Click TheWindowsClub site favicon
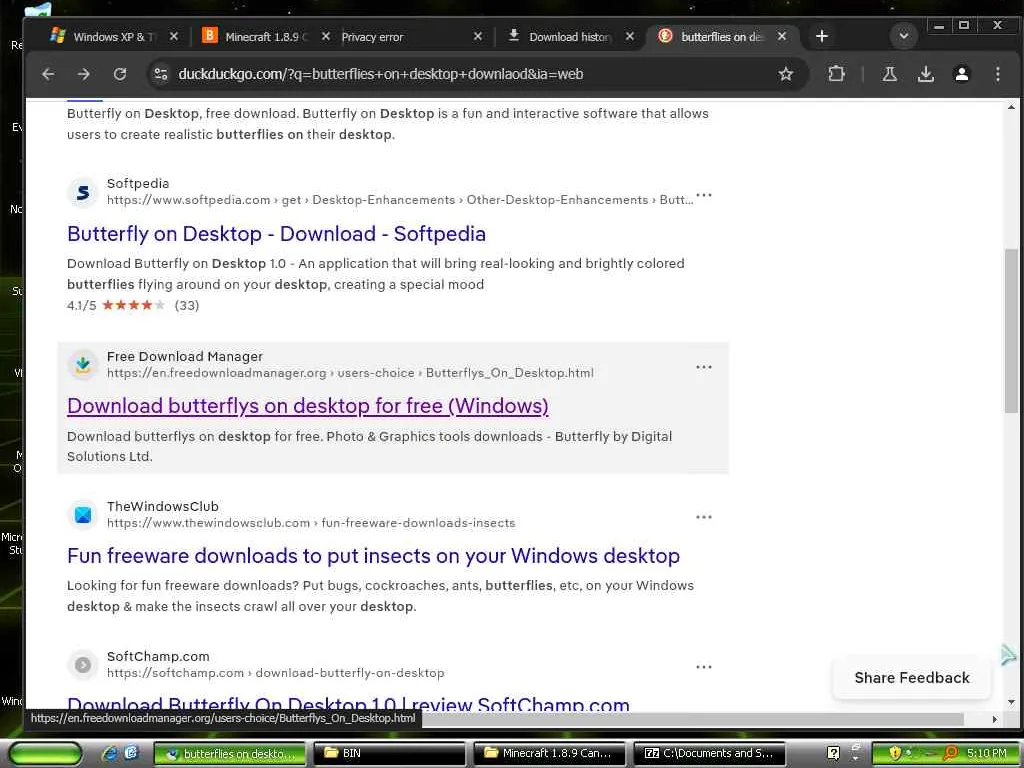1024x768 pixels. click(83, 515)
